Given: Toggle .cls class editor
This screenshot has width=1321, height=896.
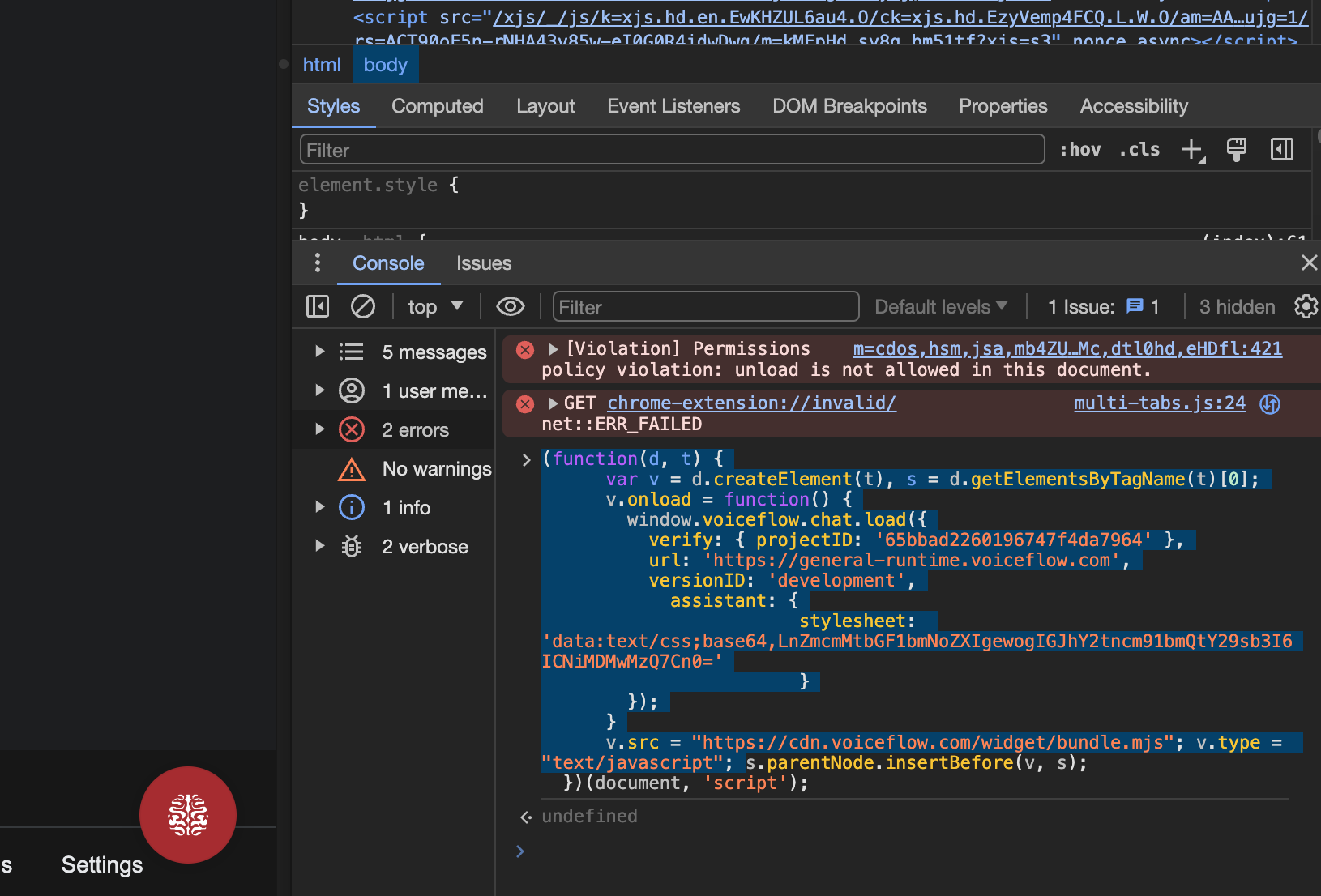Looking at the screenshot, I should coord(1139,150).
